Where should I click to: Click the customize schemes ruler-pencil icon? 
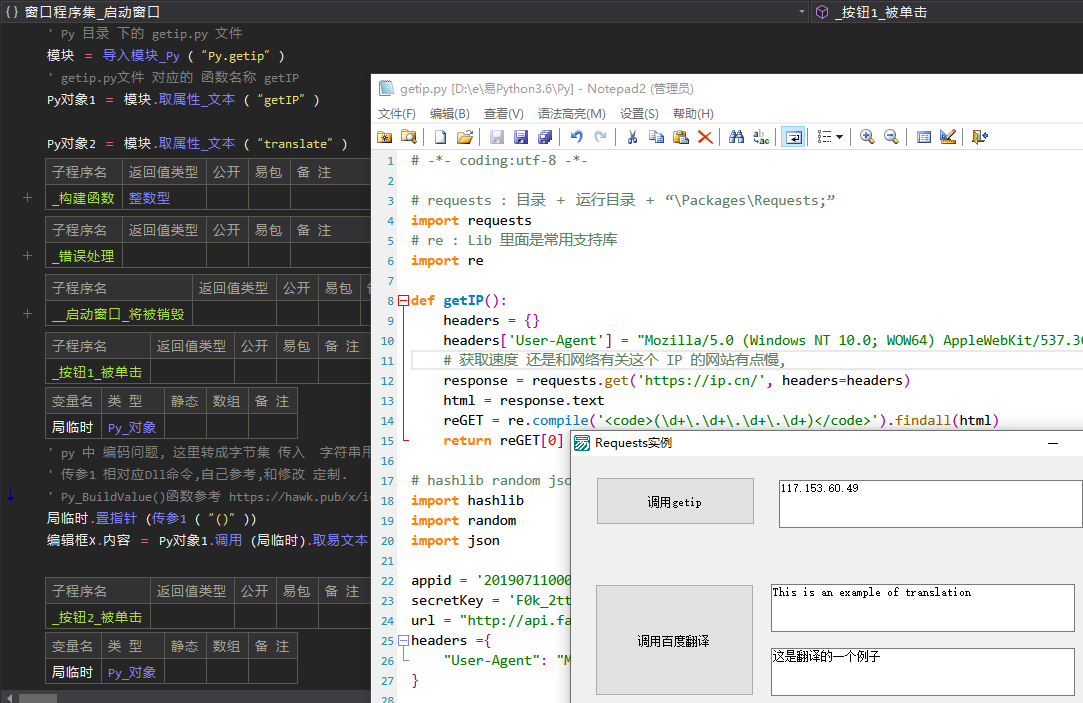[x=948, y=137]
